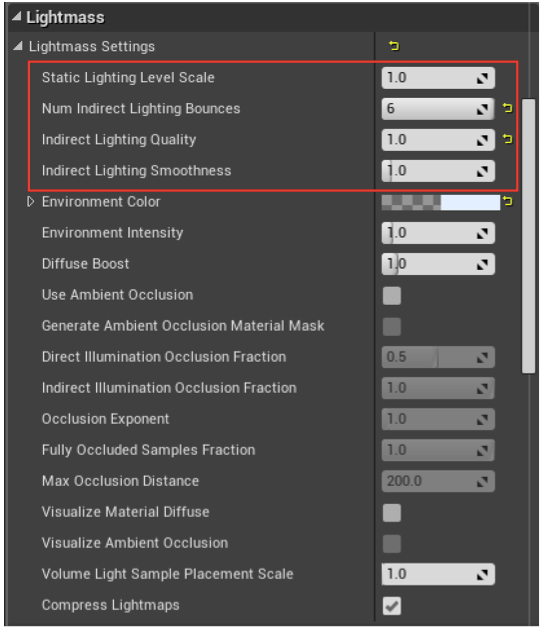Reset Indirect Lighting Quality to default
The image size is (543, 631).
(507, 139)
